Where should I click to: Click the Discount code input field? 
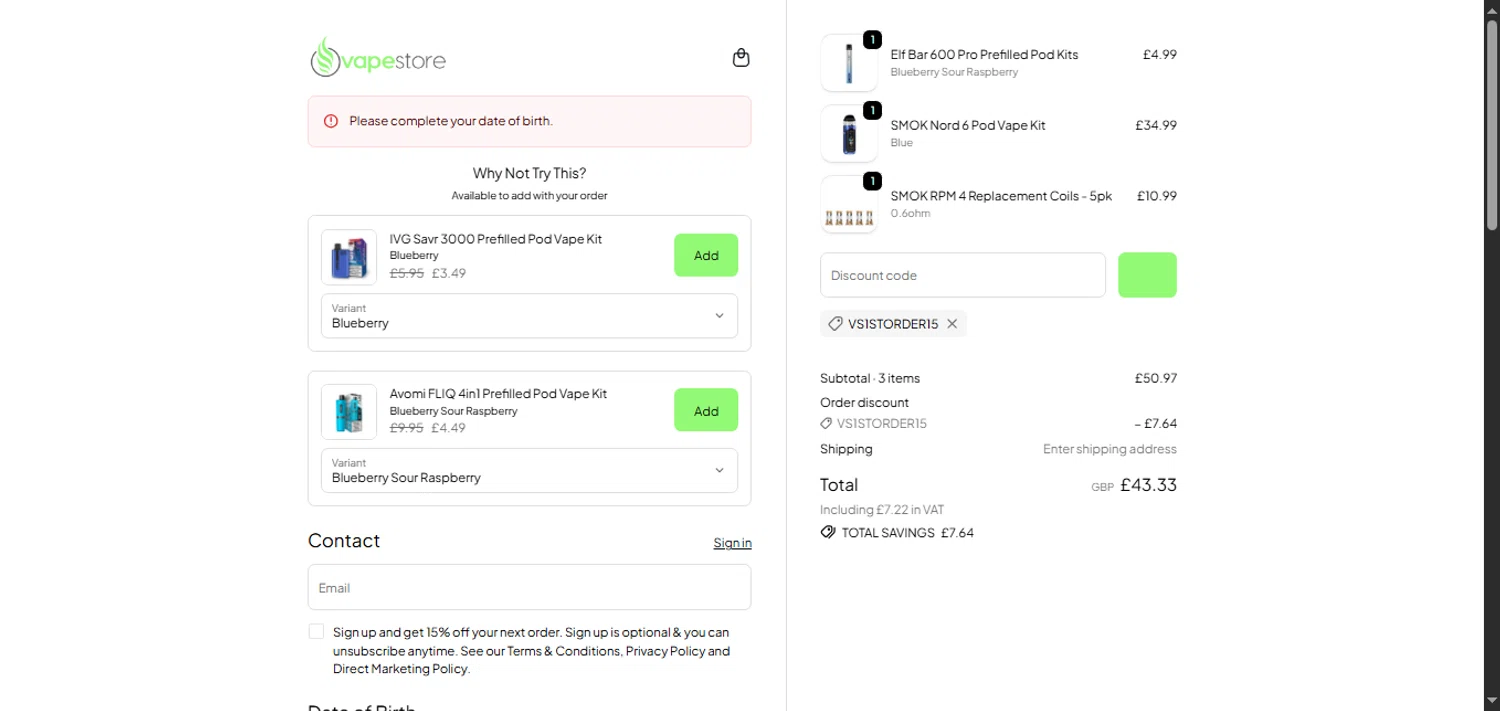[x=963, y=275]
